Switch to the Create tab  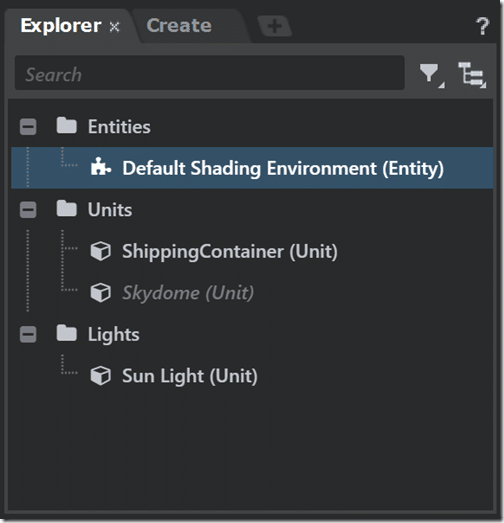tap(179, 26)
